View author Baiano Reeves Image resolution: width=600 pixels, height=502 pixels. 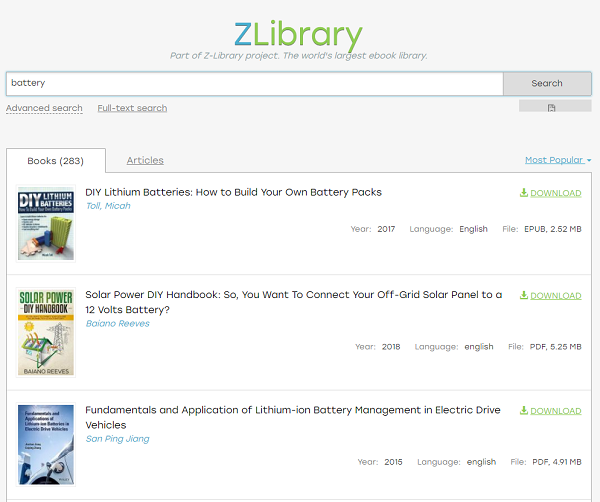coord(117,323)
